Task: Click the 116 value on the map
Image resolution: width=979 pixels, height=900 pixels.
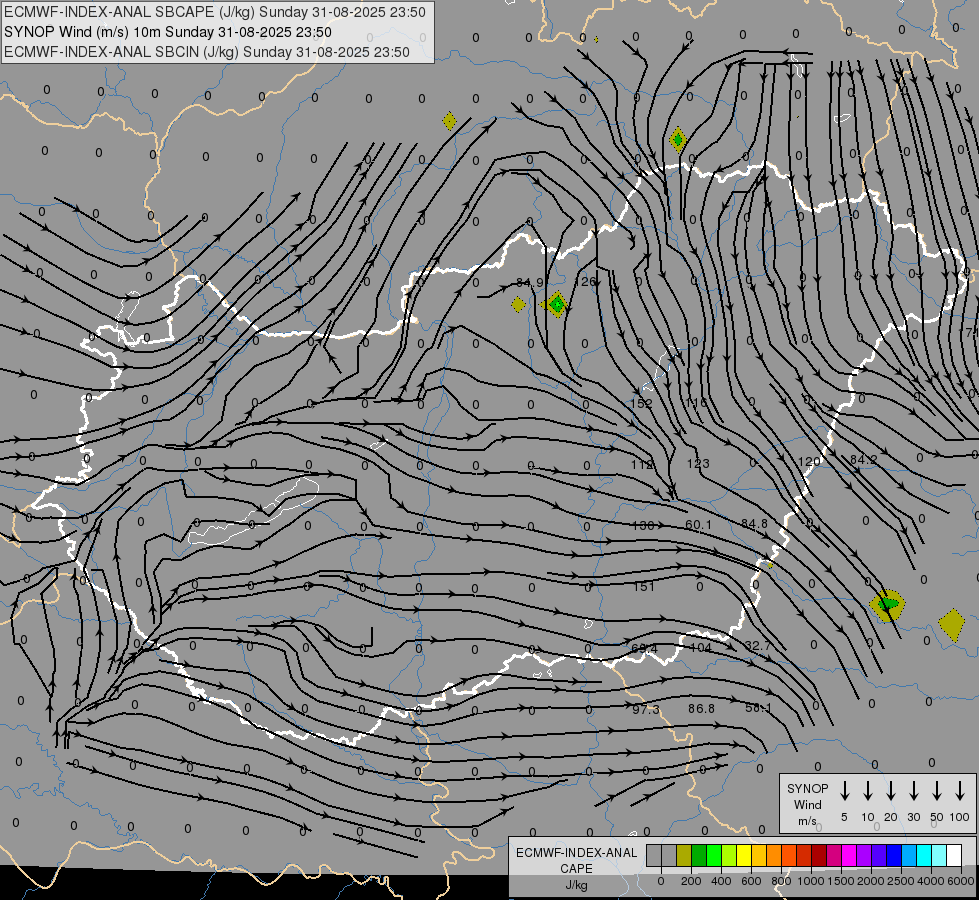Action: (x=696, y=403)
